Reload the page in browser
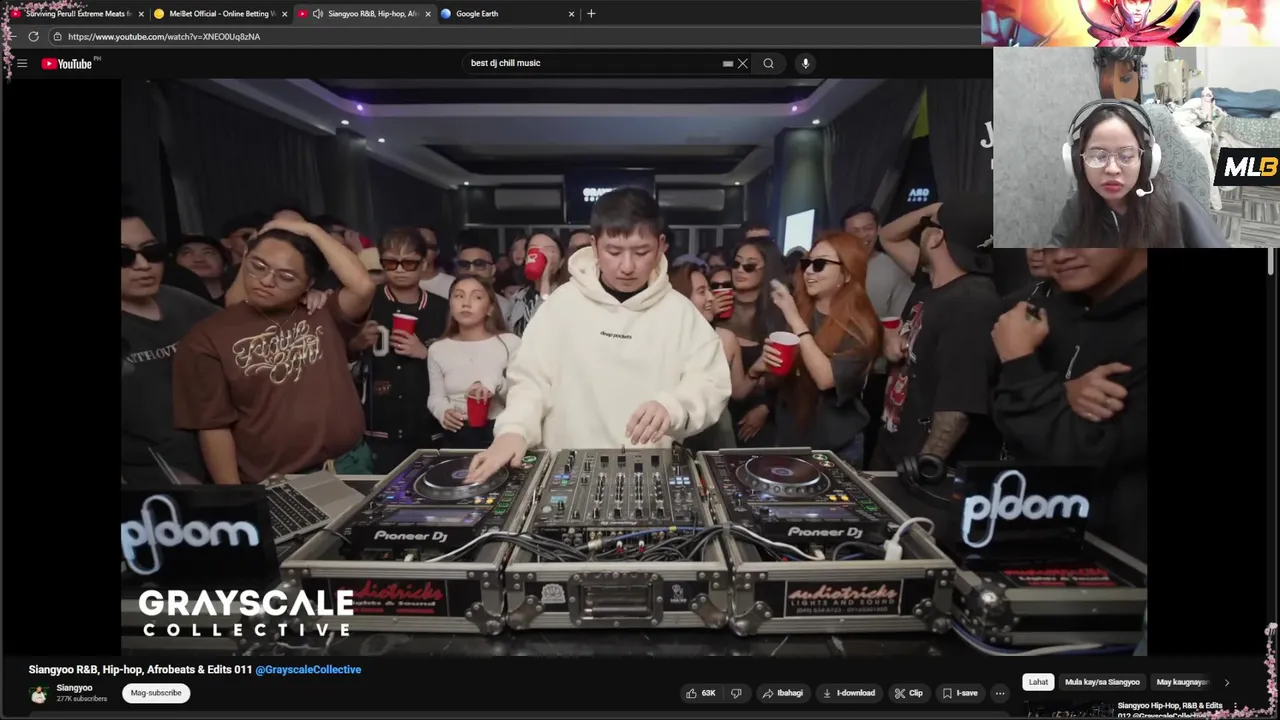This screenshot has width=1280, height=720. pyautogui.click(x=33, y=36)
